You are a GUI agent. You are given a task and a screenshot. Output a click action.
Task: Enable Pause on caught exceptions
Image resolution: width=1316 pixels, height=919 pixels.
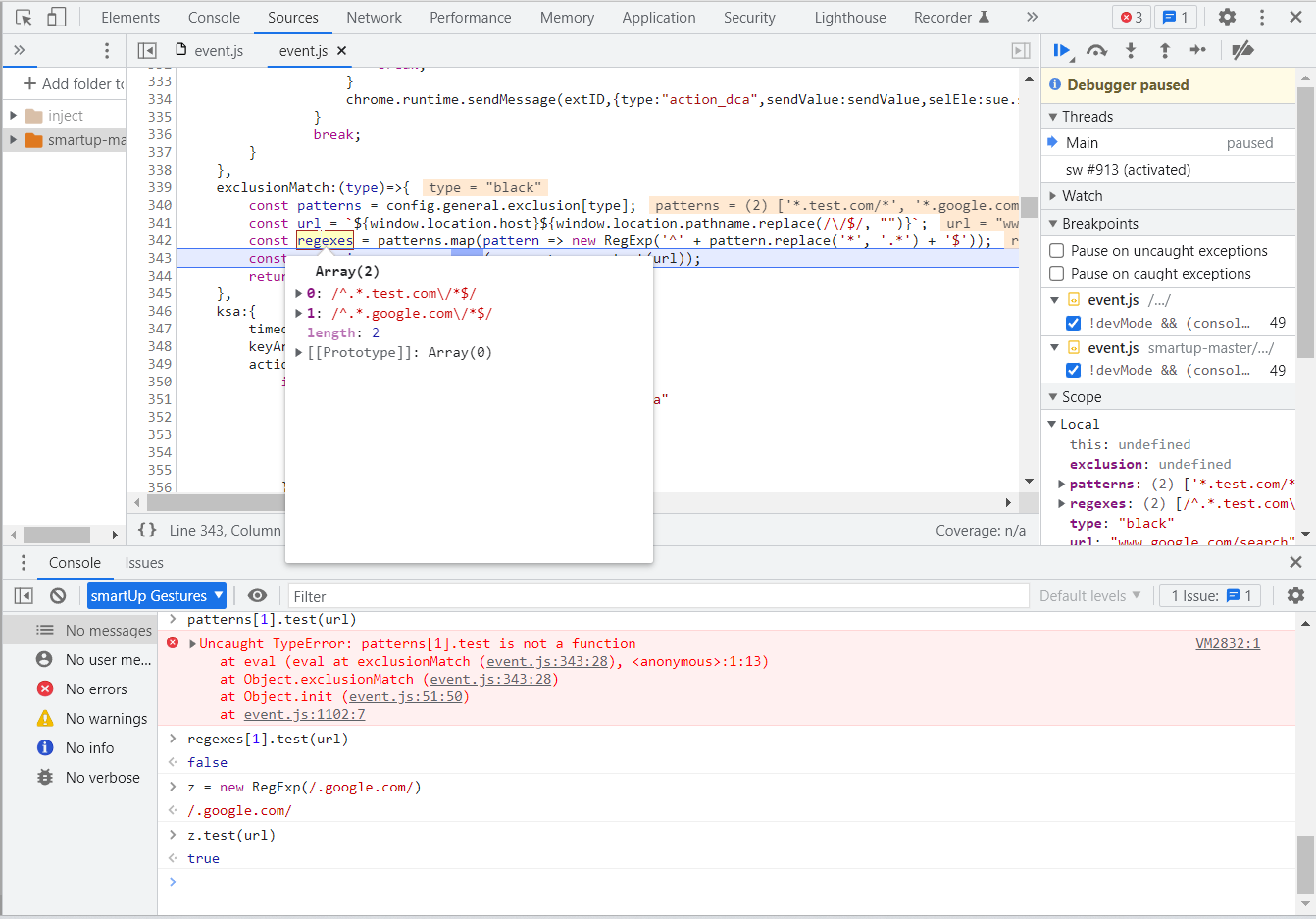pos(1056,273)
